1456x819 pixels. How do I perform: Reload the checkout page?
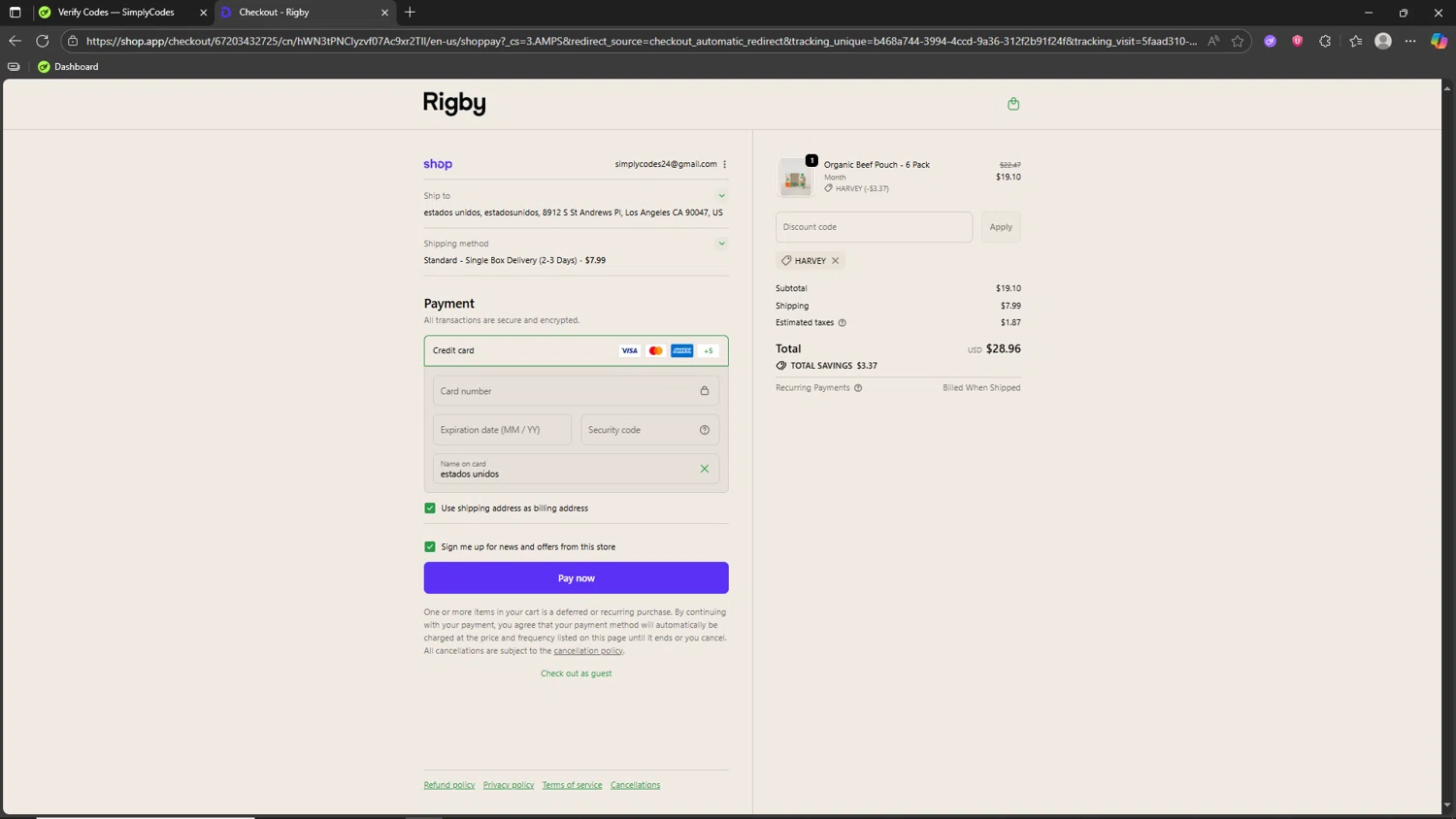pyautogui.click(x=43, y=41)
